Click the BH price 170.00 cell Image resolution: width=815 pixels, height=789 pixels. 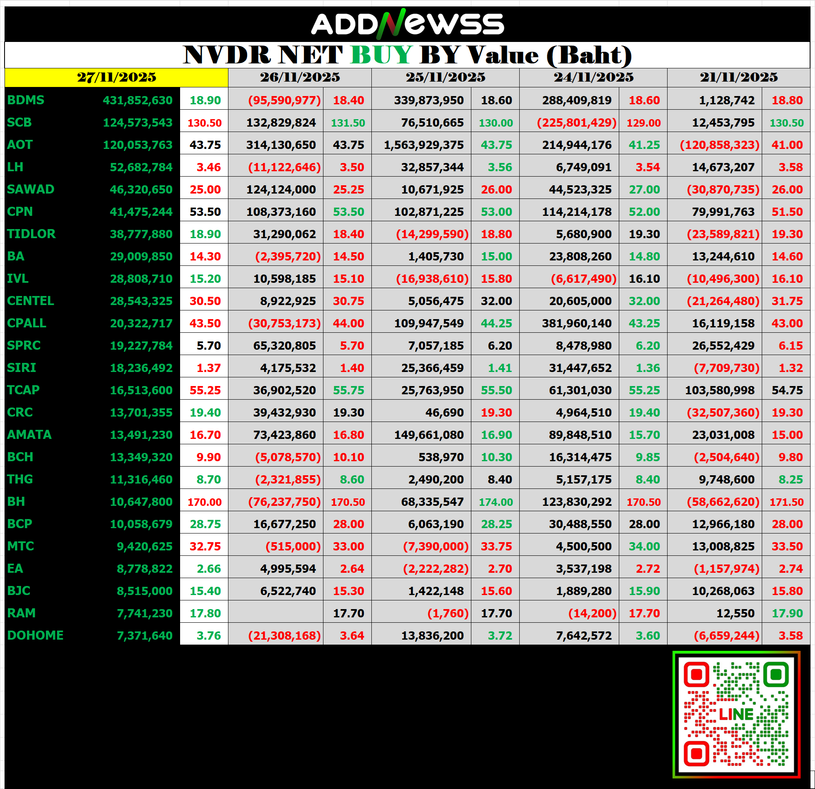pos(205,502)
